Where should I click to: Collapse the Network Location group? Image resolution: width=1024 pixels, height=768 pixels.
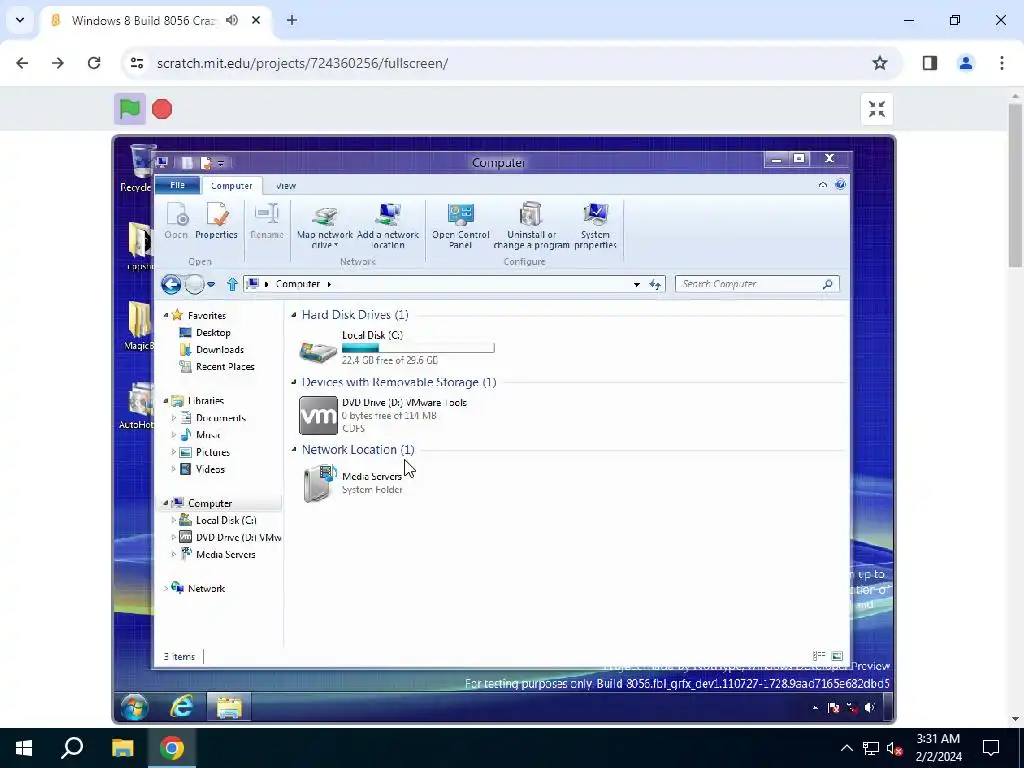pos(294,449)
